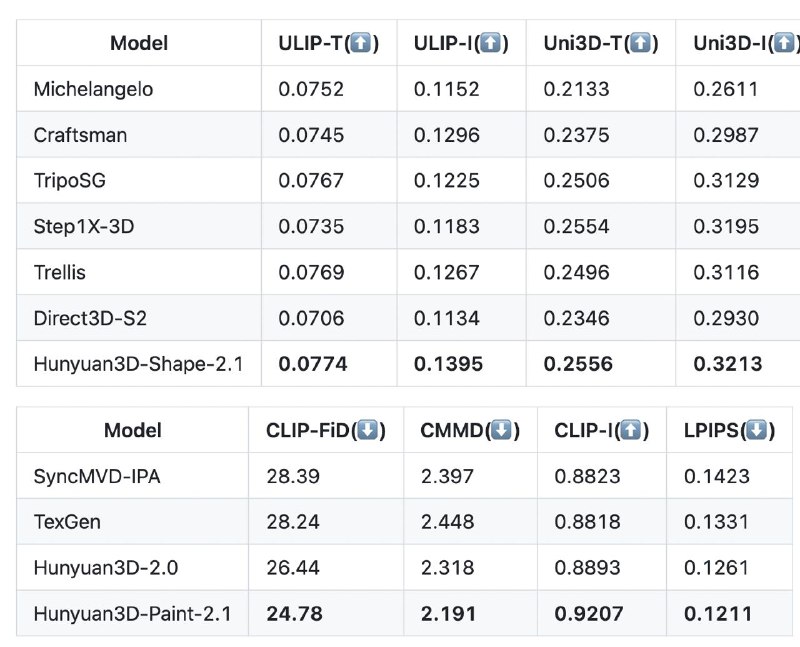Image resolution: width=800 pixels, height=647 pixels.
Task: Click Direct3D-S2 ULIP-T value 0.0706
Action: point(311,318)
